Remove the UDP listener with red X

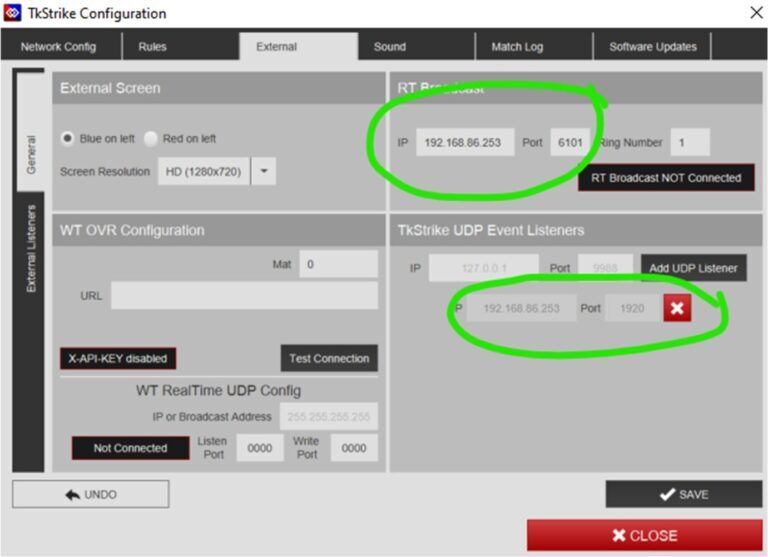point(677,308)
